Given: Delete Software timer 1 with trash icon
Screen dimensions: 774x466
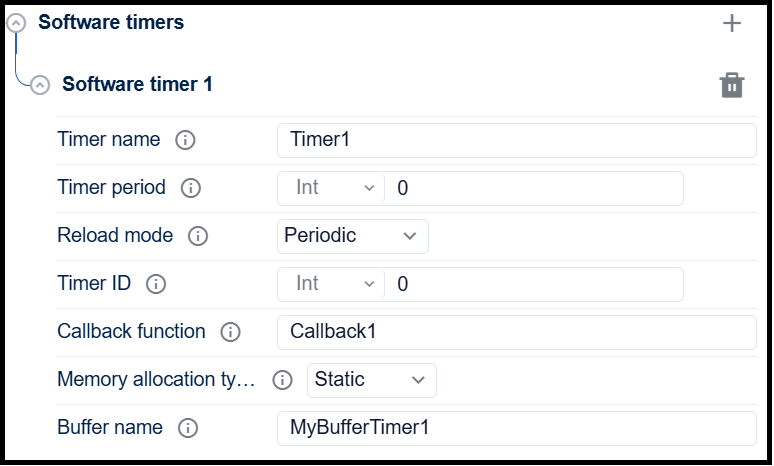Looking at the screenshot, I should pos(732,85).
